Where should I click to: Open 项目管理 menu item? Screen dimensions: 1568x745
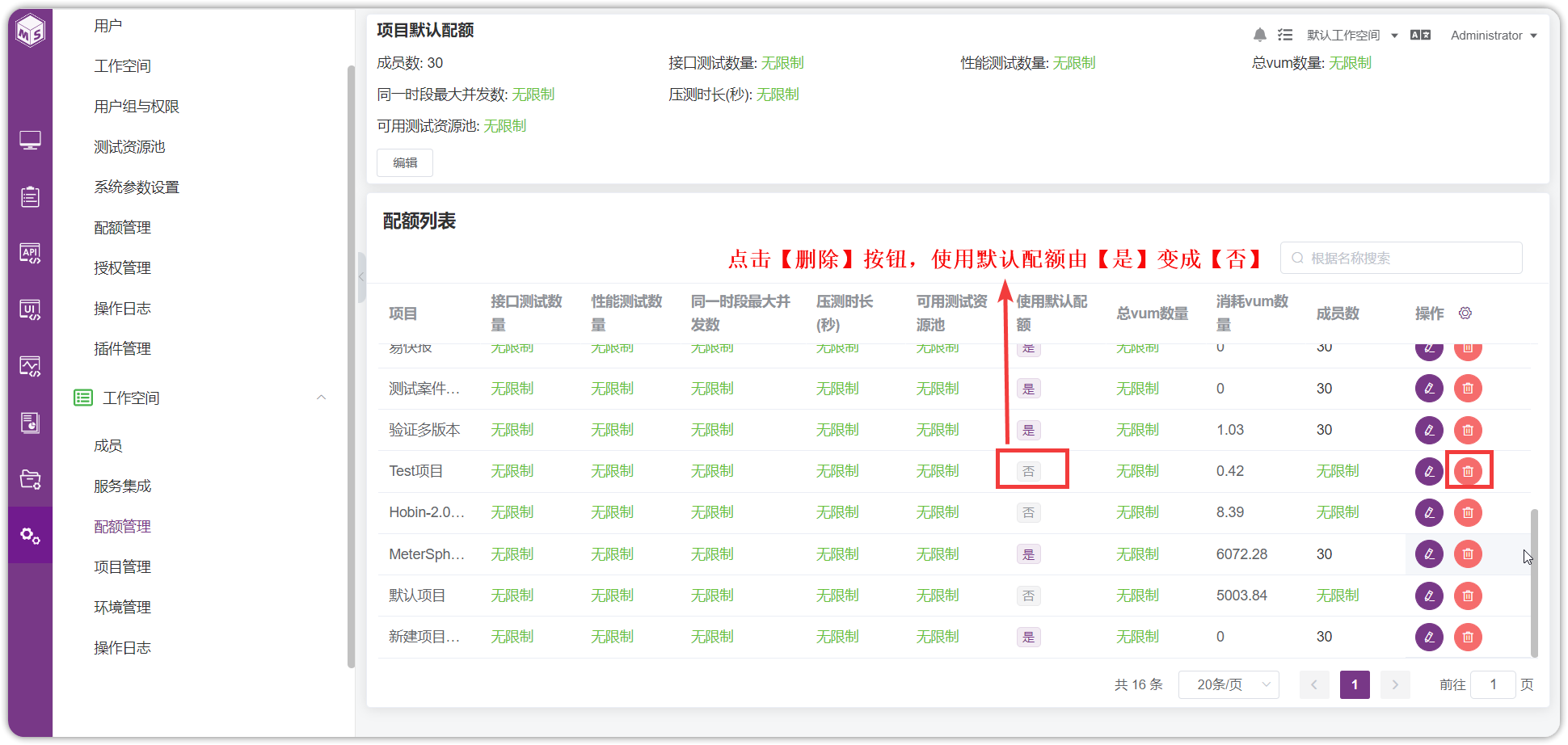click(x=122, y=567)
